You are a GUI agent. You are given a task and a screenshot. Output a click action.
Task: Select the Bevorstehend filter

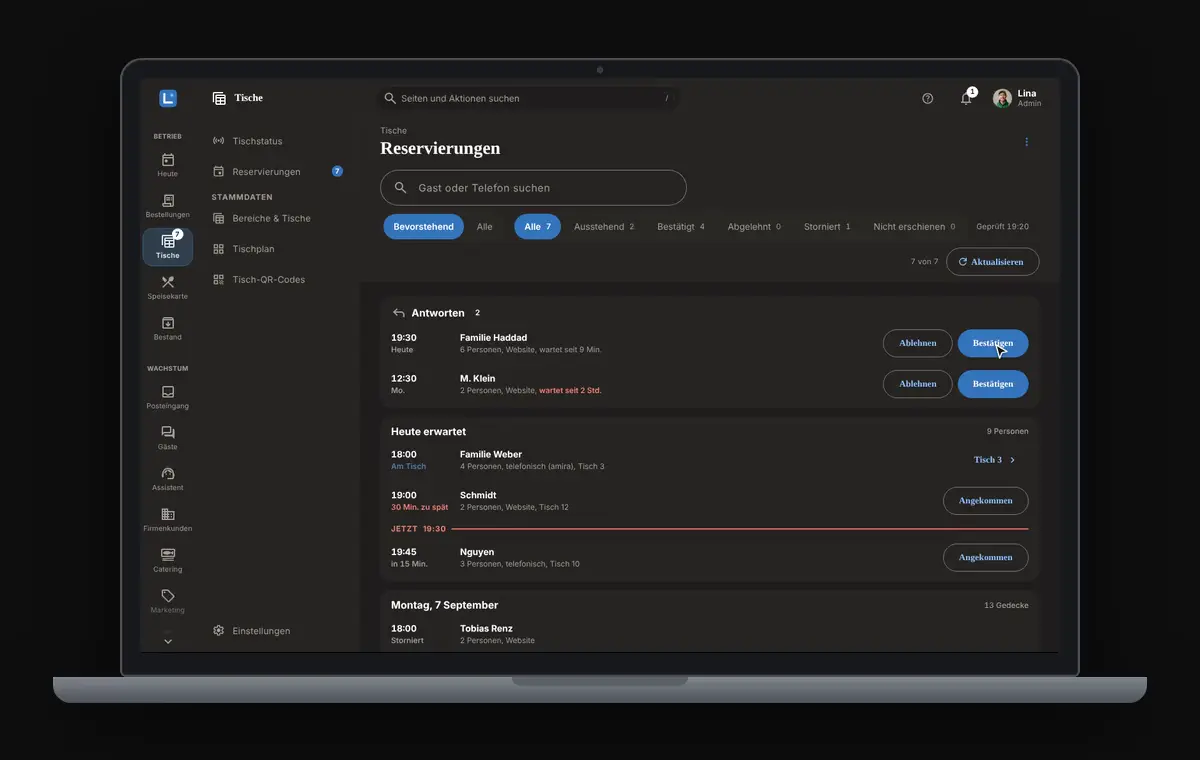tap(423, 227)
